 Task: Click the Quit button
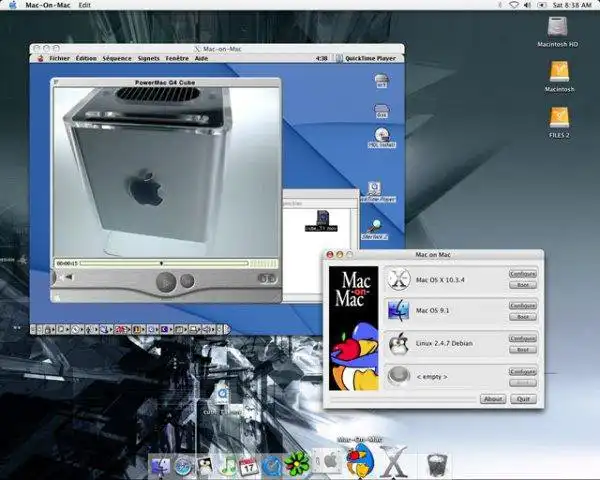coord(522,398)
